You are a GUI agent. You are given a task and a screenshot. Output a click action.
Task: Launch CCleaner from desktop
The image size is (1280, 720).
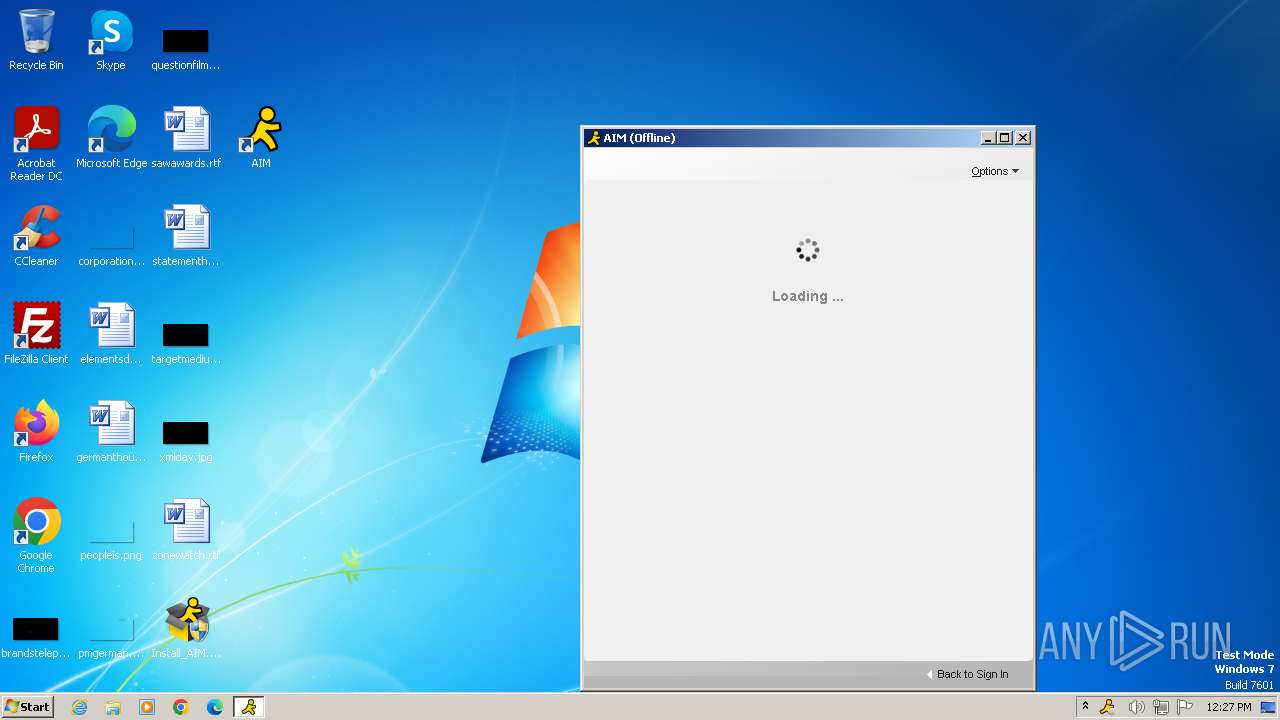[x=36, y=236]
